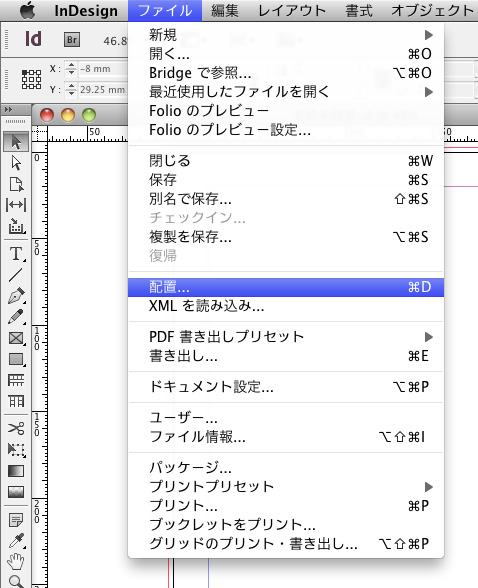Image resolution: width=478 pixels, height=588 pixels.
Task: Select the Scissors tool
Action: coord(16,428)
